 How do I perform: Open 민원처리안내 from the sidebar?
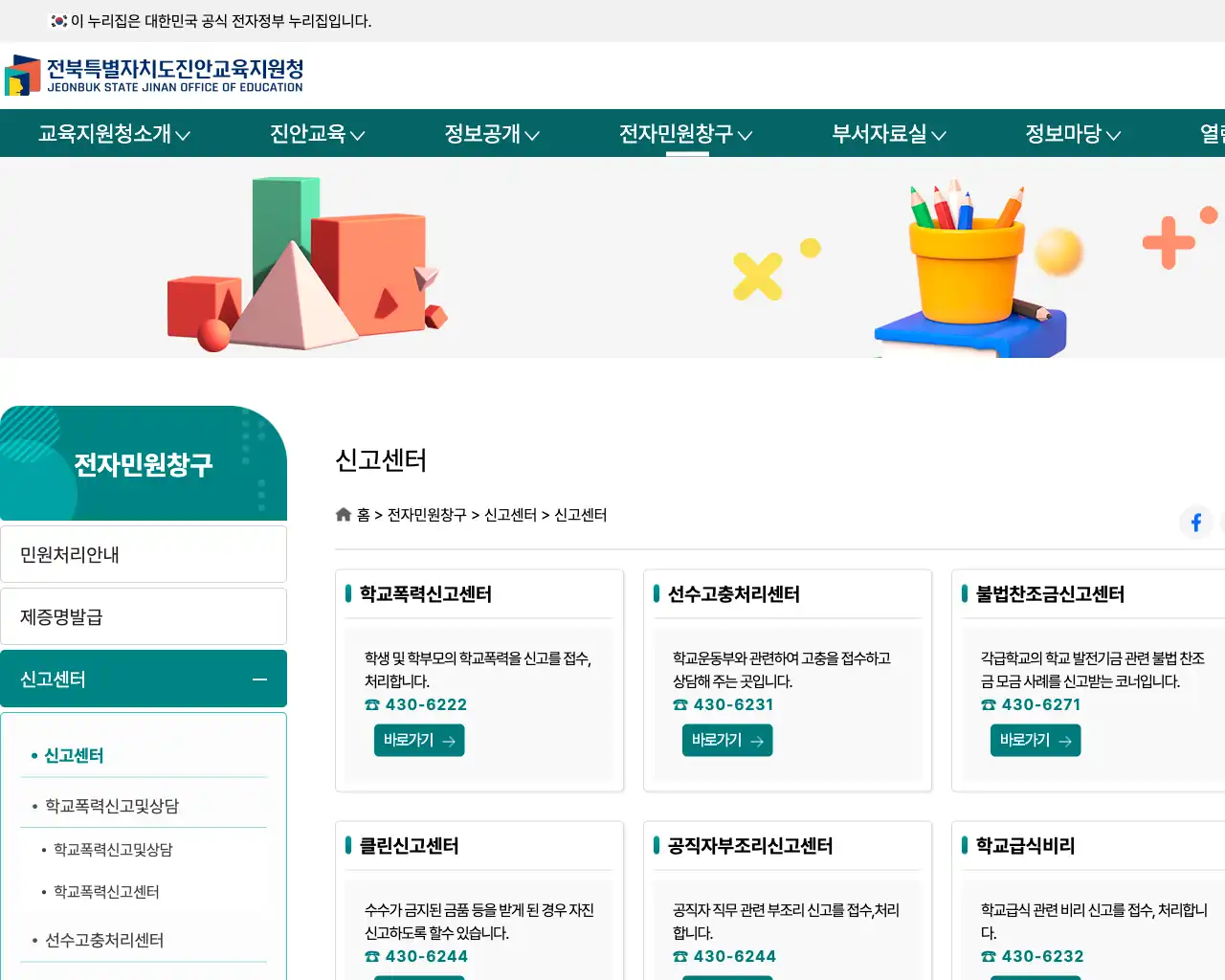coord(144,553)
